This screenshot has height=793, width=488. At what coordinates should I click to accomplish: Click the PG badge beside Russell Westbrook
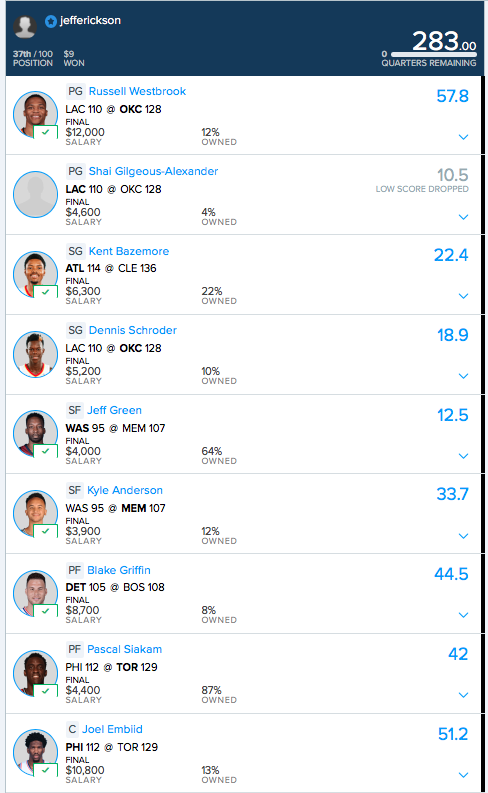pos(75,91)
